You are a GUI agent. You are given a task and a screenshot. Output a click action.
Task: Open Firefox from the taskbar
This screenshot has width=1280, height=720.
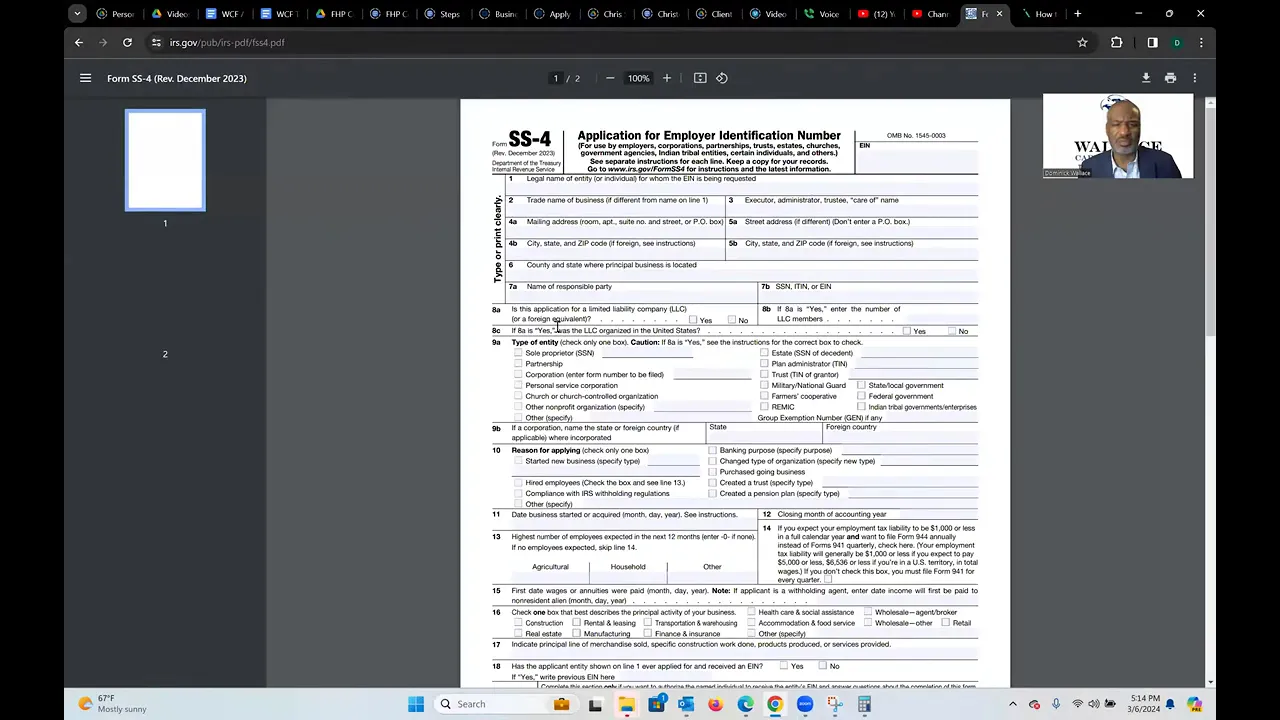[x=715, y=704]
